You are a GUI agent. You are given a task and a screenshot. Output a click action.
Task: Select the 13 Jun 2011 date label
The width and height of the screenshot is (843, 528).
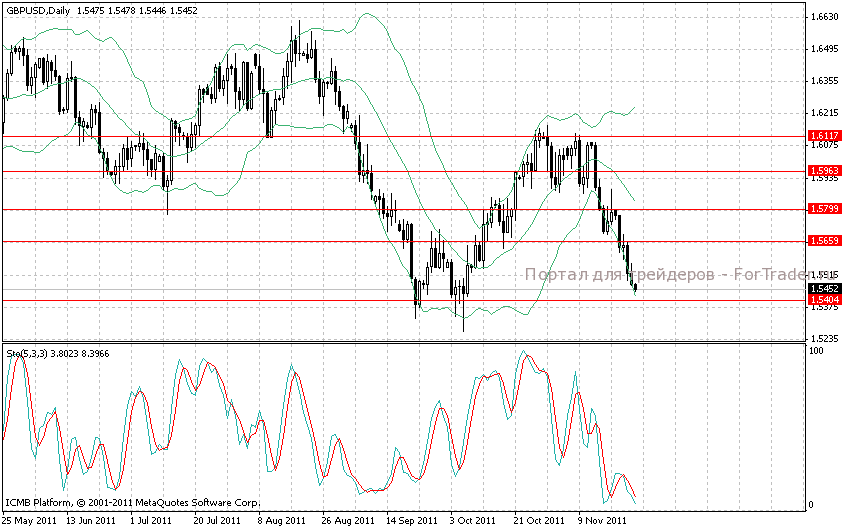(91, 520)
